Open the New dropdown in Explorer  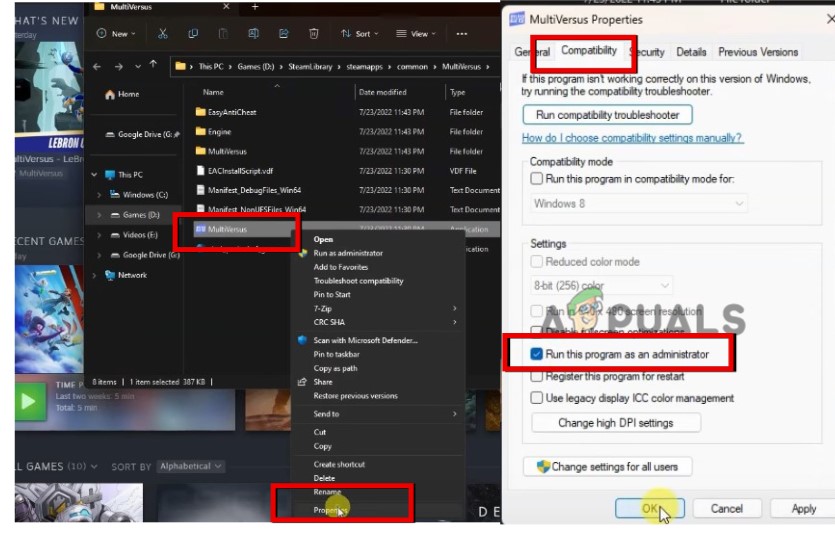click(x=117, y=34)
